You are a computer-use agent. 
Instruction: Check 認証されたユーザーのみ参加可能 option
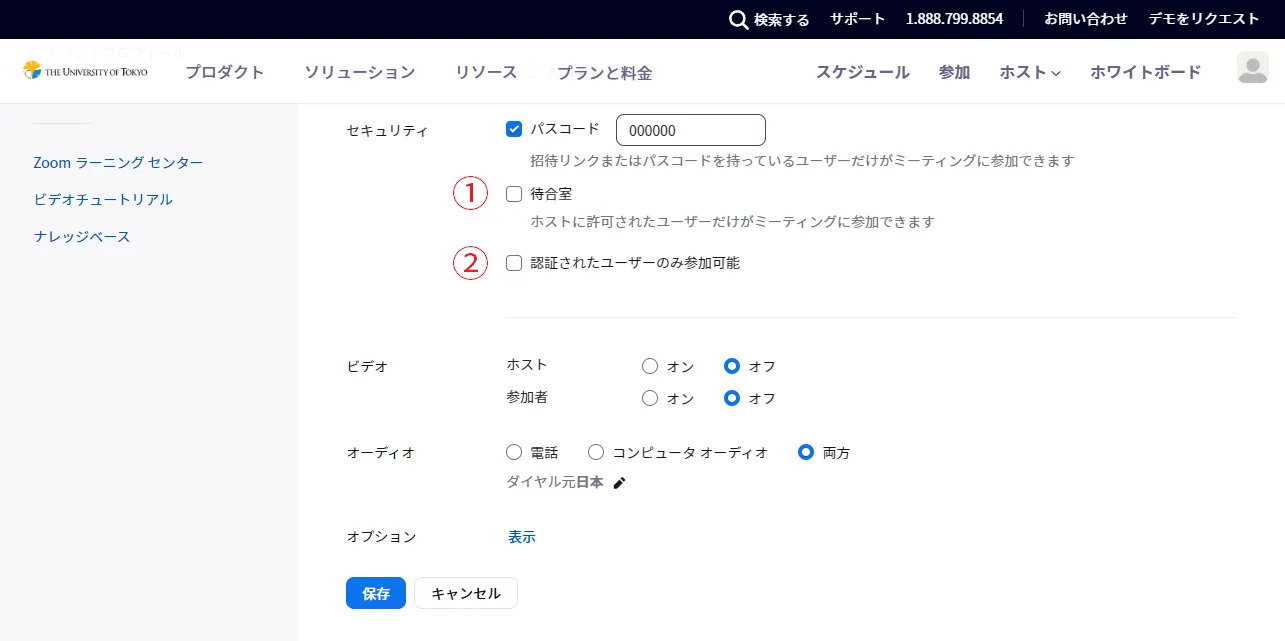click(x=515, y=263)
